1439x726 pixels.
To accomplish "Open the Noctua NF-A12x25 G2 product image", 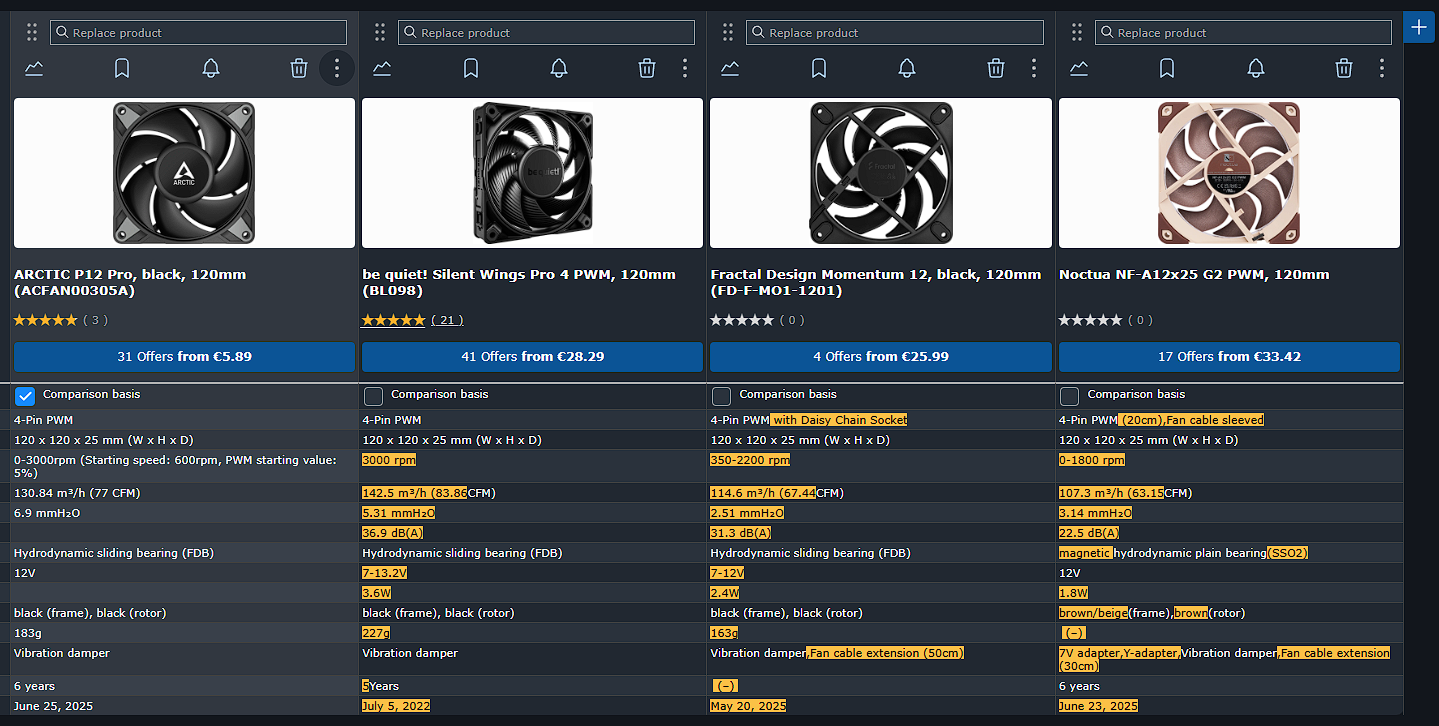I will (x=1228, y=173).
